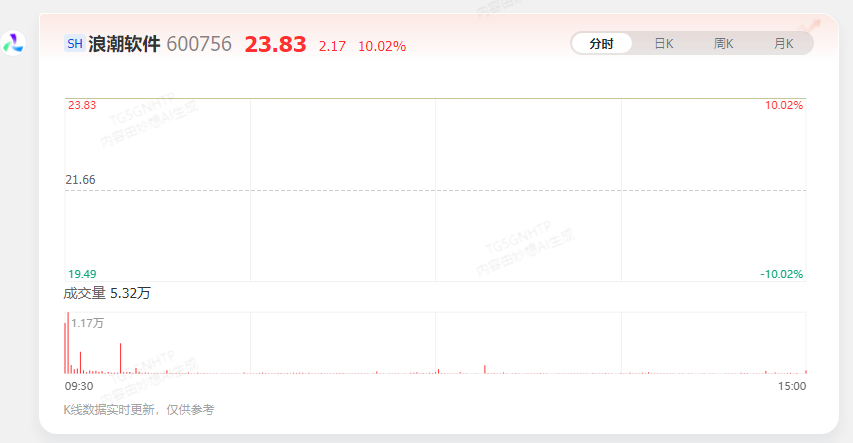Click the 10.02% change in header
Viewport: 853px width, 443px height.
click(x=382, y=46)
